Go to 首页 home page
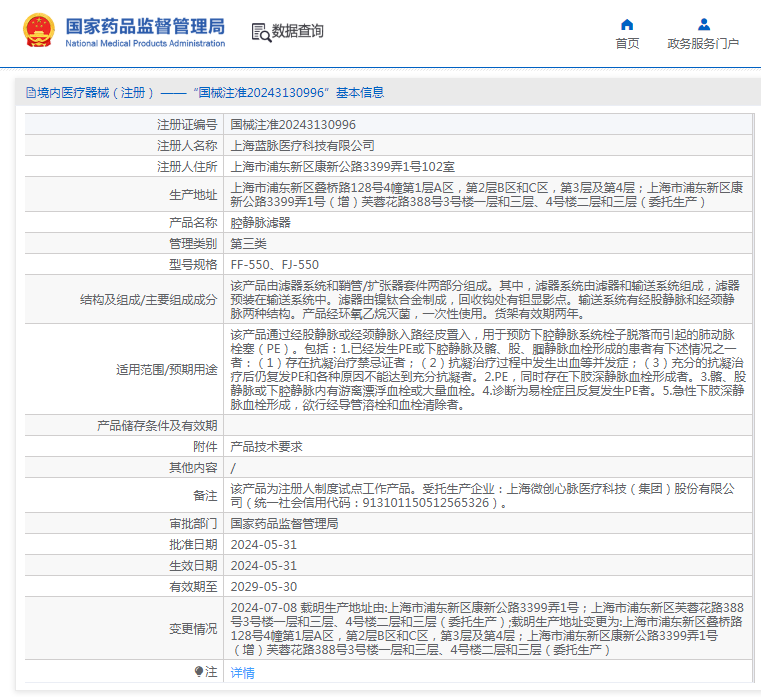761x697 pixels. click(627, 44)
